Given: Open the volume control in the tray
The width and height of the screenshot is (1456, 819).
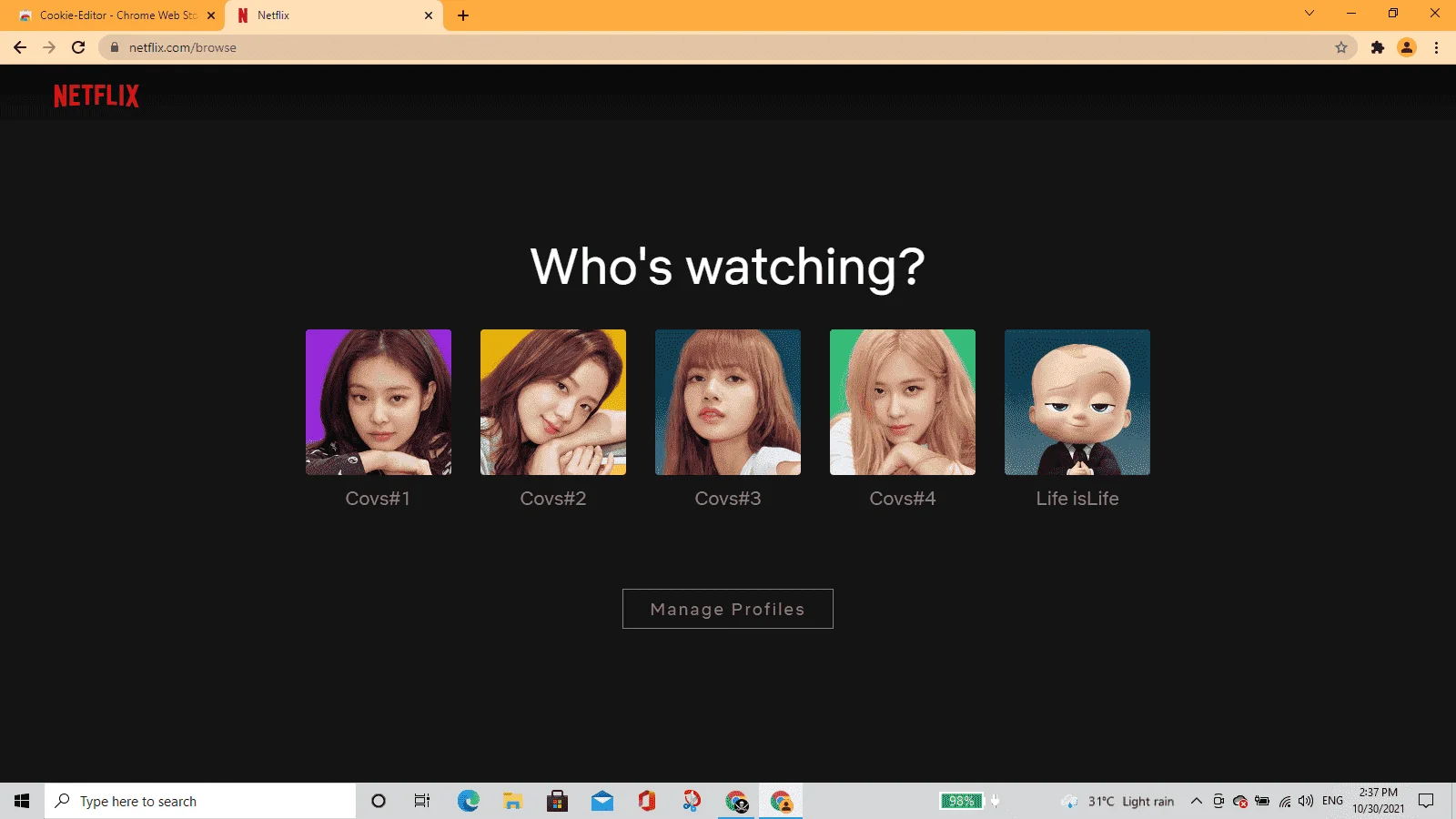Looking at the screenshot, I should click(1306, 801).
